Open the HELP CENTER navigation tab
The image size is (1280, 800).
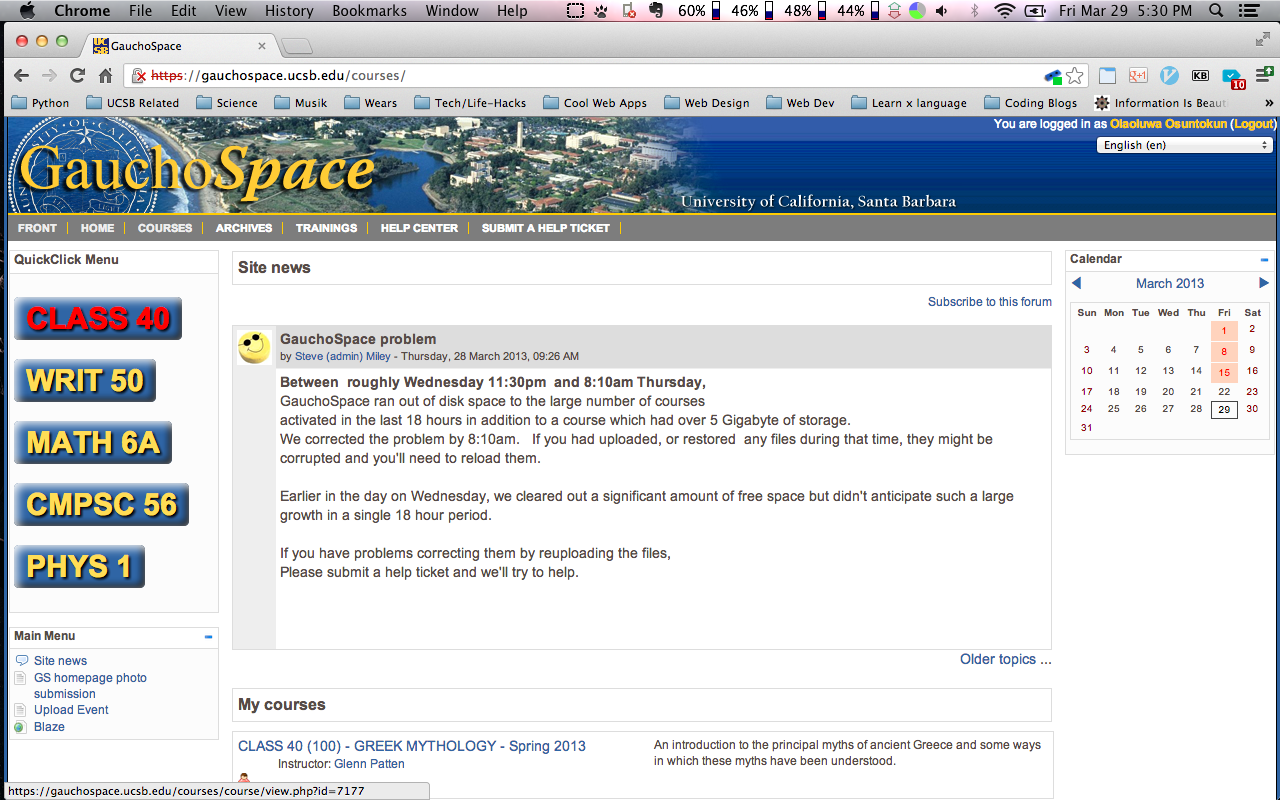pyautogui.click(x=419, y=228)
